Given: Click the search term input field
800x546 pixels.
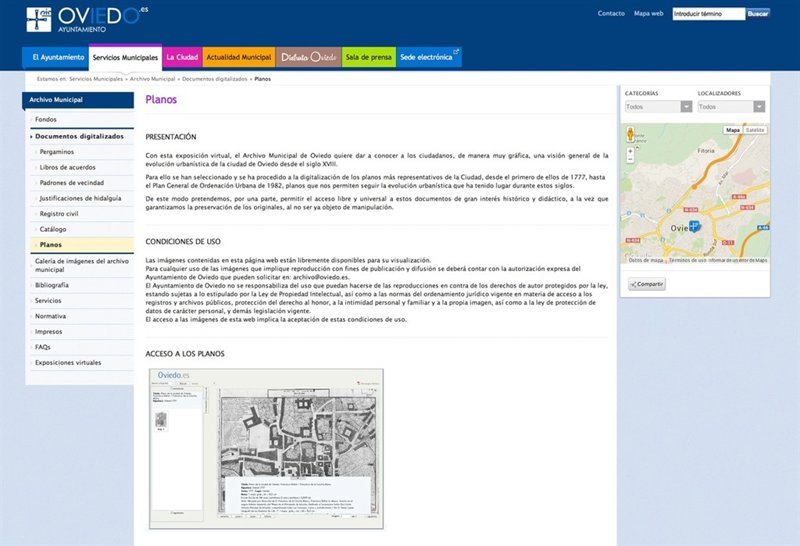Looking at the screenshot, I should 708,14.
